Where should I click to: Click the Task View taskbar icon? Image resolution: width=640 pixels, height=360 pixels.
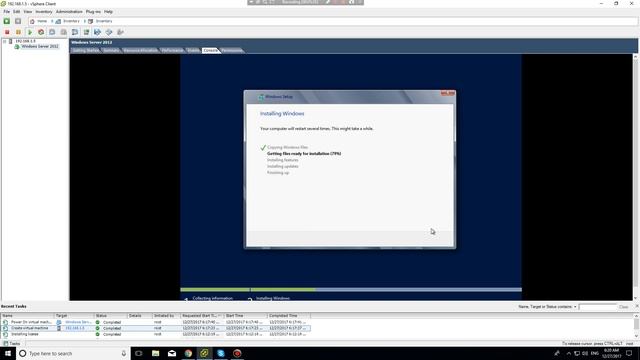(139, 353)
